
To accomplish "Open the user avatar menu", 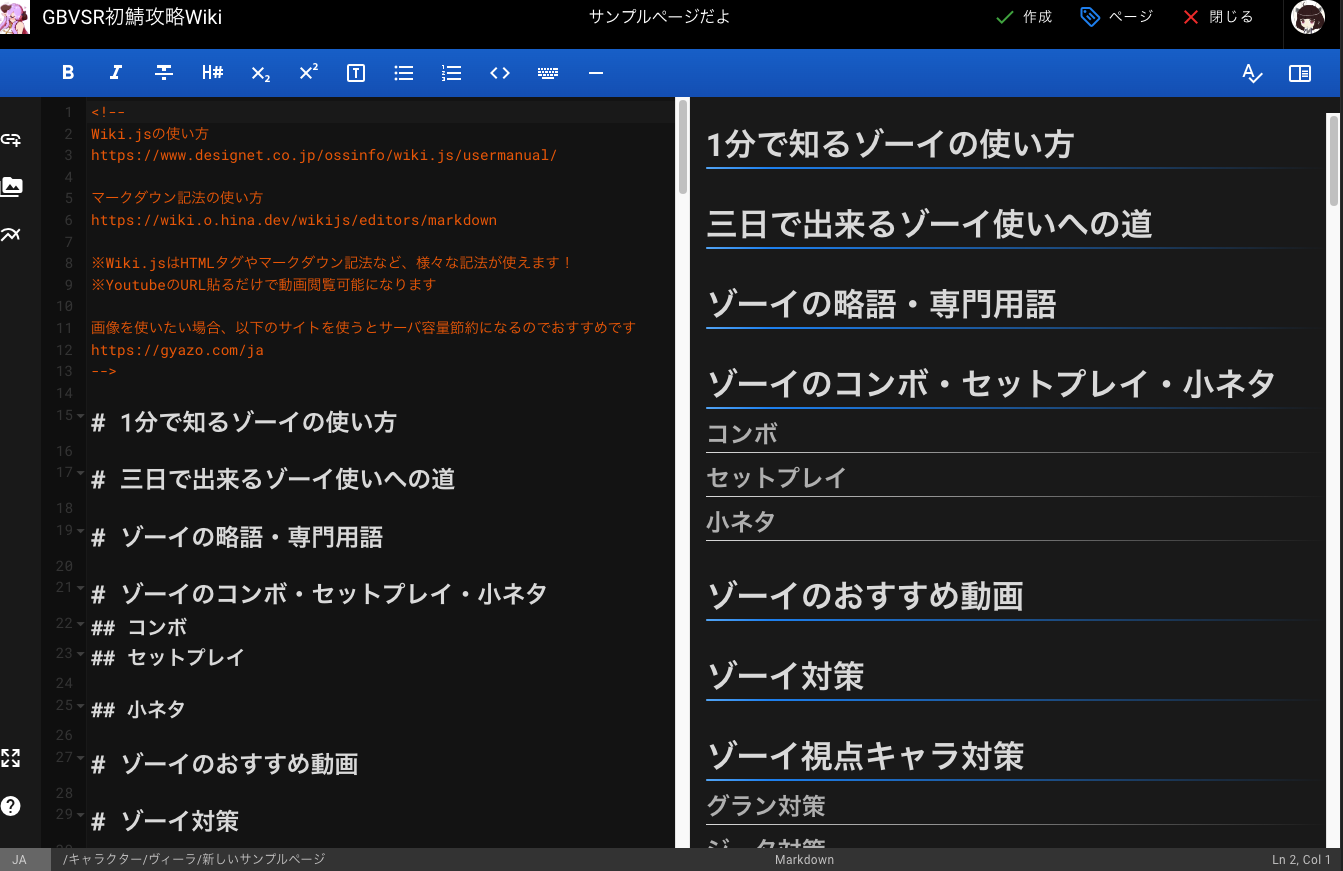I will pos(1308,18).
